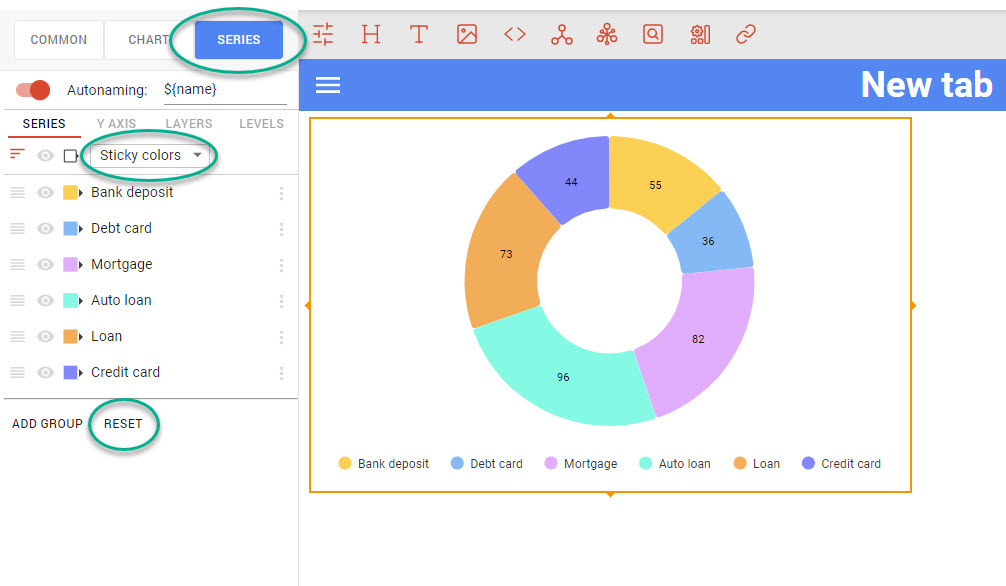The image size is (1006, 586).
Task: Switch to the COMMON tab
Action: pyautogui.click(x=59, y=40)
